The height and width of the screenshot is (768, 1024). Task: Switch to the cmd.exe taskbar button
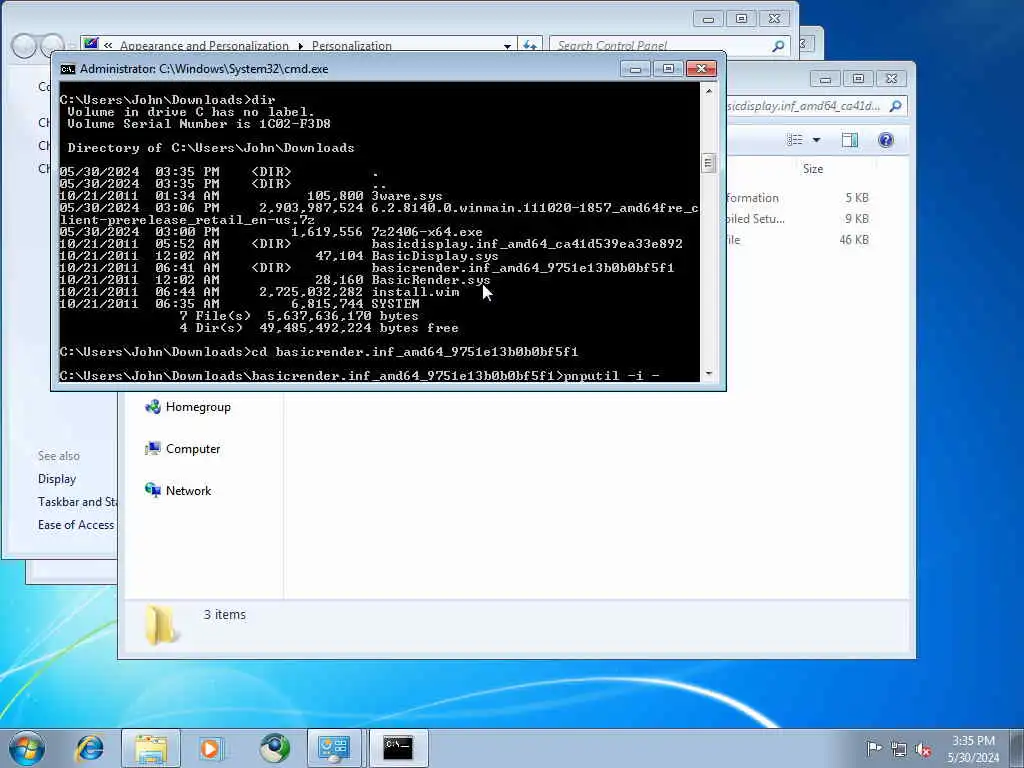[398, 748]
